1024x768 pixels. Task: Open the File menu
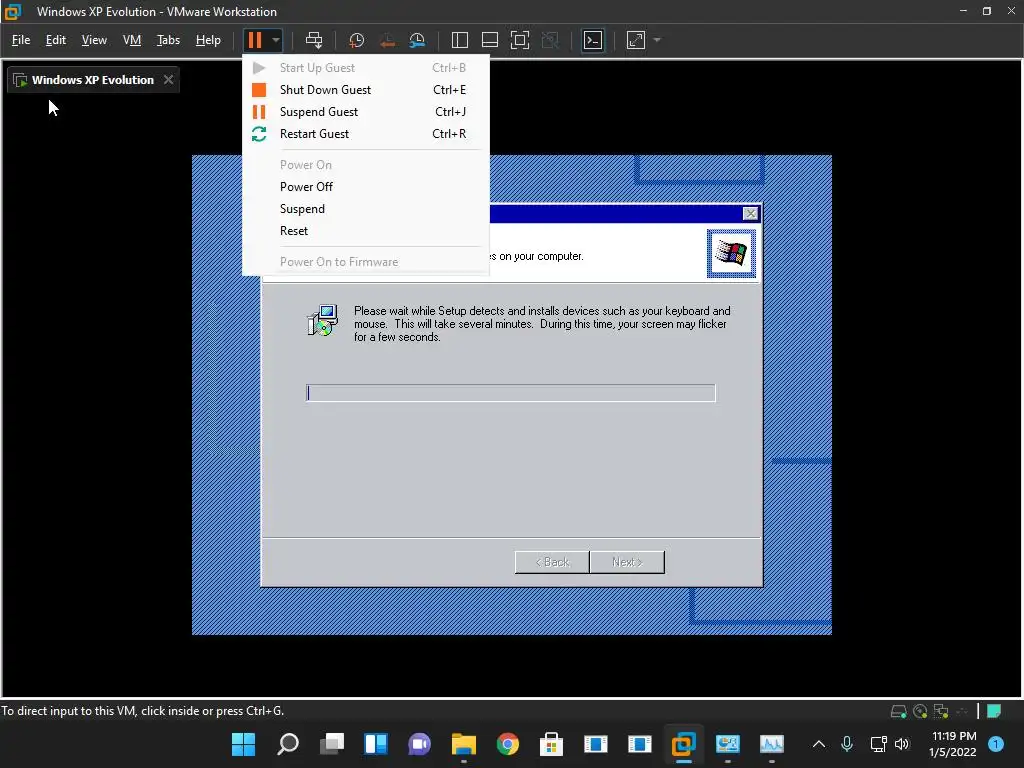click(x=21, y=40)
